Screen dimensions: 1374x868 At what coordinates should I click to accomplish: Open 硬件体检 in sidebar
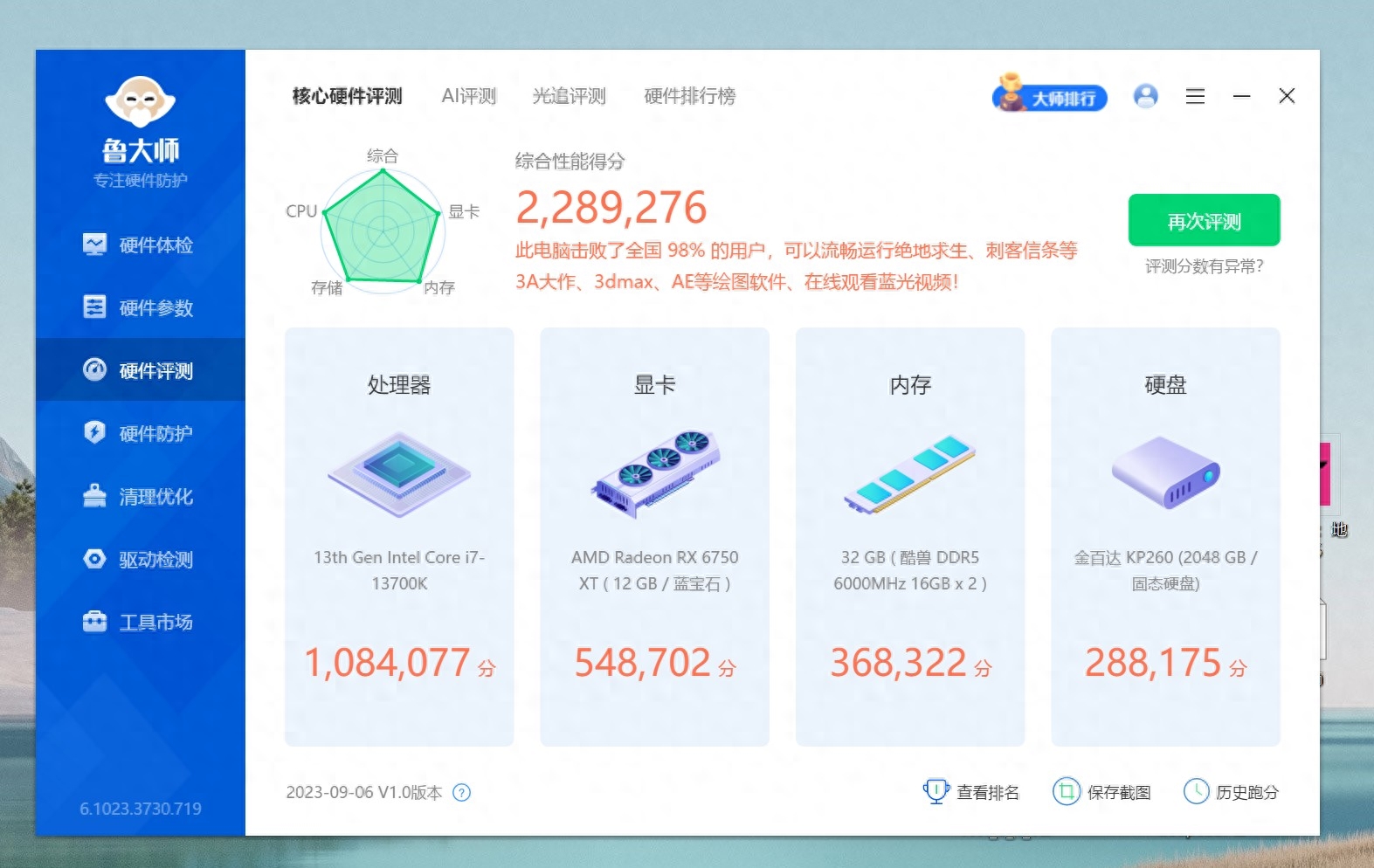(140, 245)
